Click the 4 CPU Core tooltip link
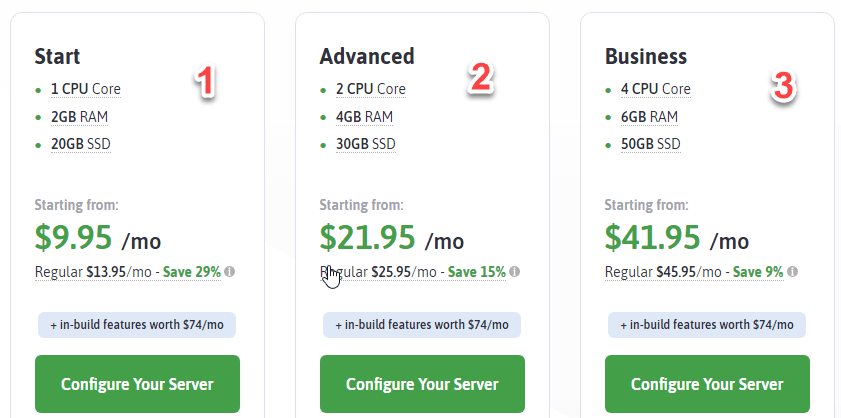The height and width of the screenshot is (418, 841). point(655,89)
